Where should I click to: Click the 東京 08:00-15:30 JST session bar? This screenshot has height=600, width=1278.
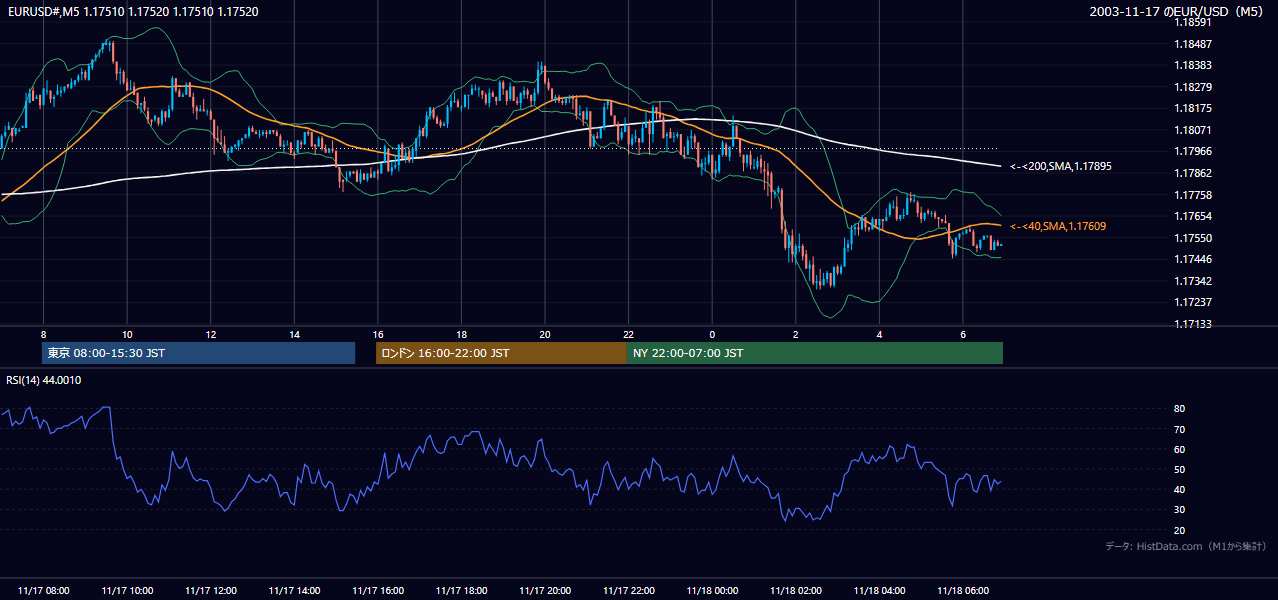click(x=199, y=353)
